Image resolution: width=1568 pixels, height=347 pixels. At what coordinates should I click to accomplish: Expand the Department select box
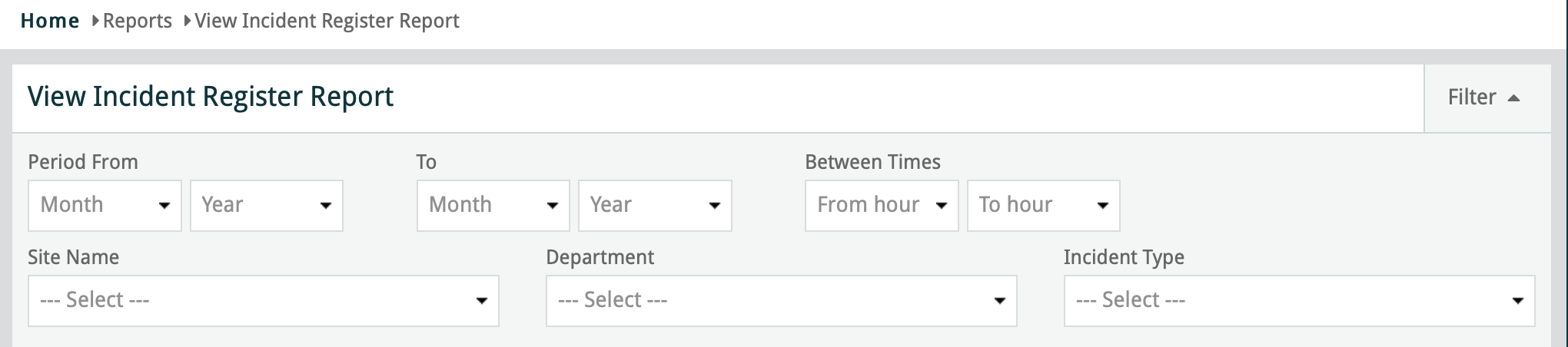point(781,300)
